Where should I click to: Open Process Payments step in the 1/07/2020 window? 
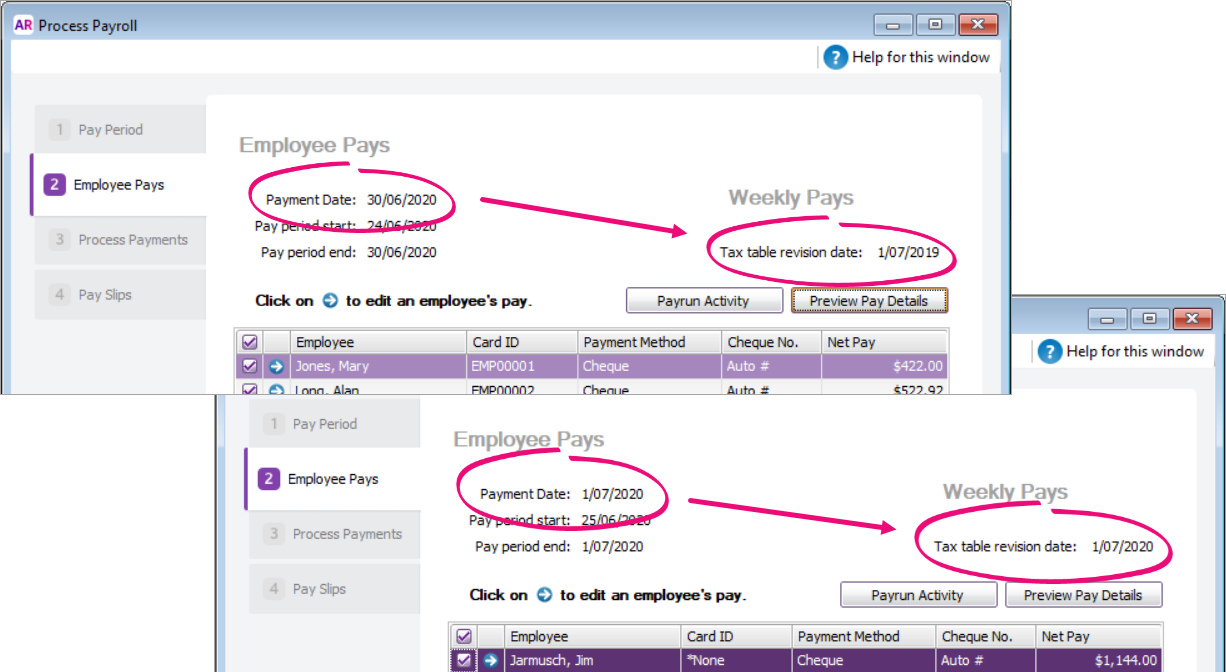(334, 534)
